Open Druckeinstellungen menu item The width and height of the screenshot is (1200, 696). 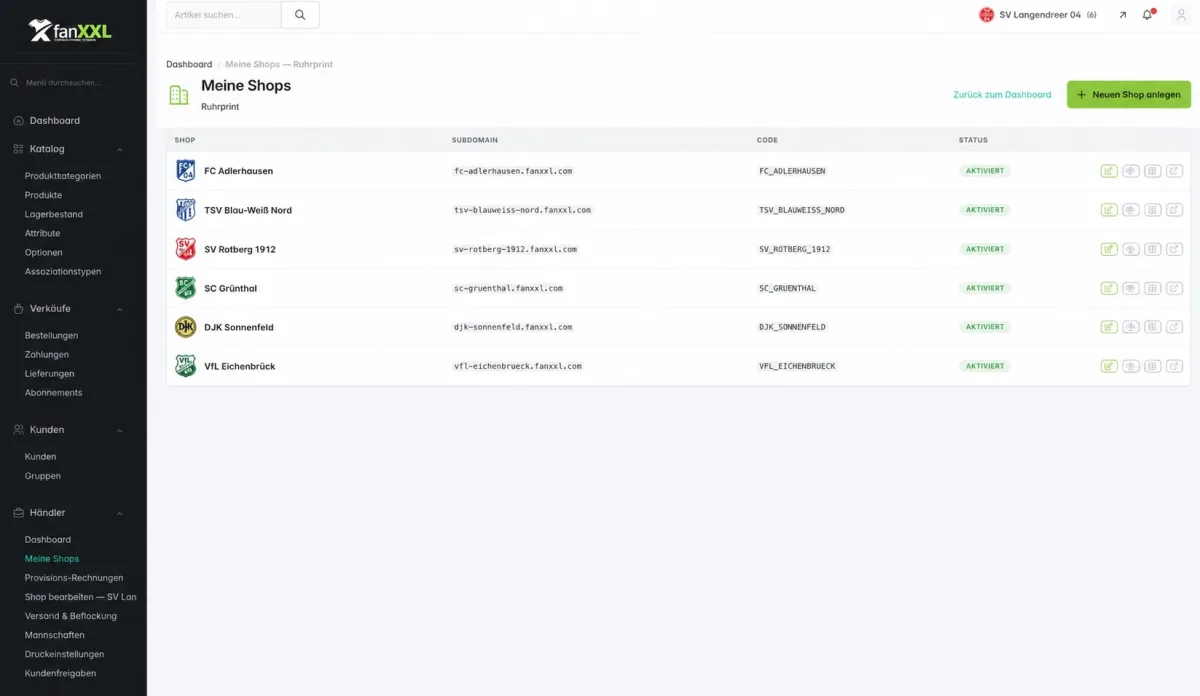[x=64, y=654]
